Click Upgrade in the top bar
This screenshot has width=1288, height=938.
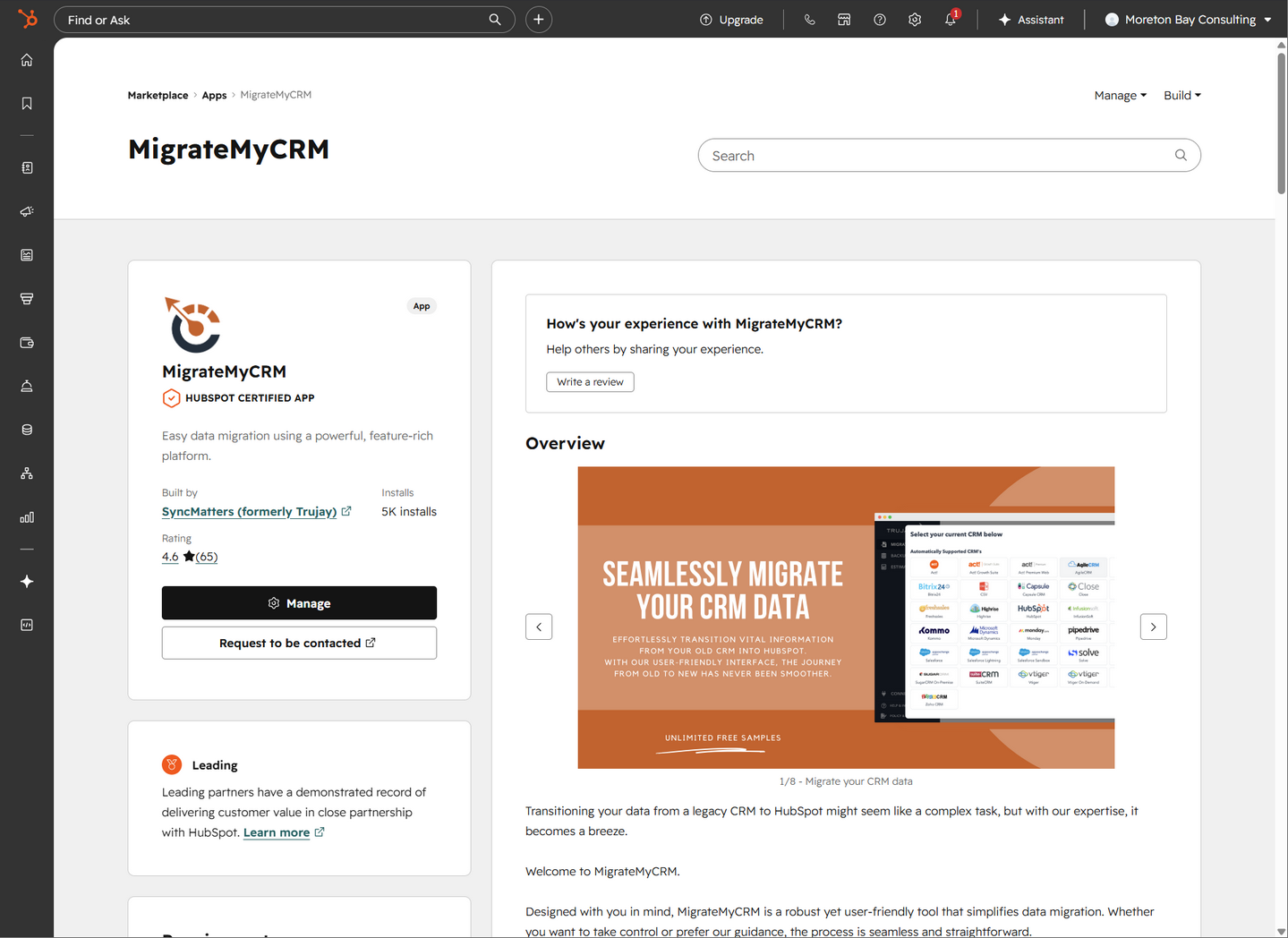pos(731,20)
